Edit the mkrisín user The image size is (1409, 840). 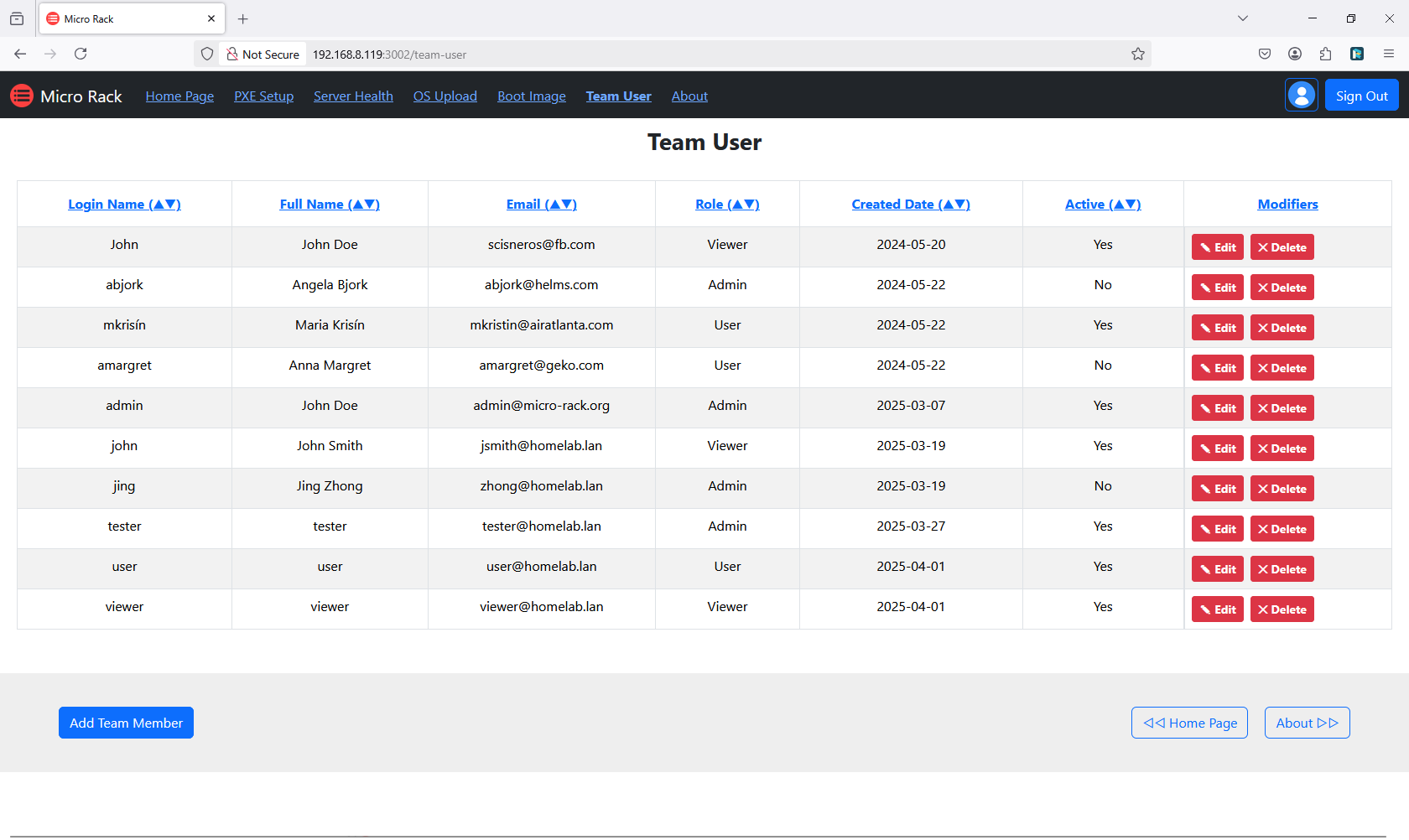(x=1218, y=328)
